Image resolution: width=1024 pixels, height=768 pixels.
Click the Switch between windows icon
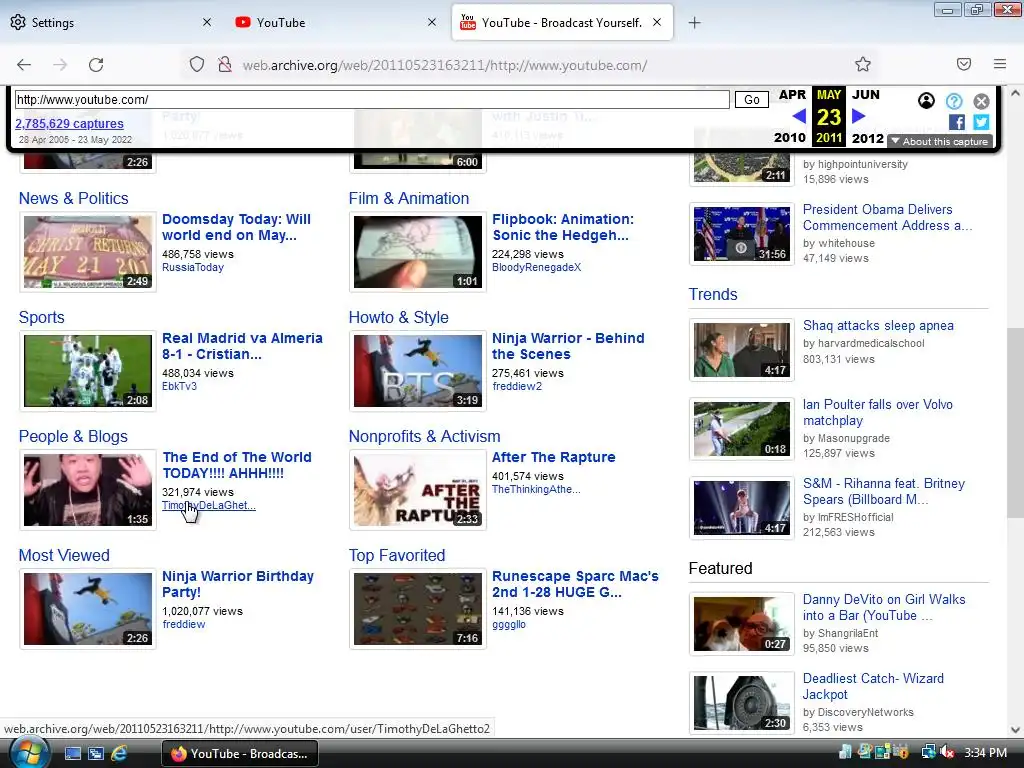click(96, 753)
